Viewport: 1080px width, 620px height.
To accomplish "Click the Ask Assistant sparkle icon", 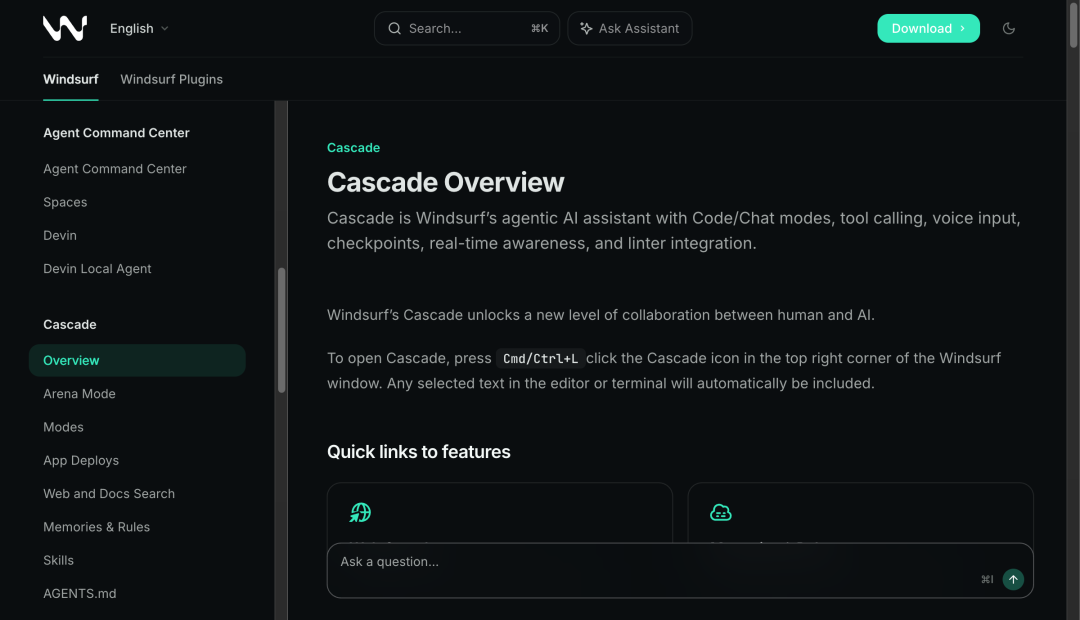I will coord(586,28).
